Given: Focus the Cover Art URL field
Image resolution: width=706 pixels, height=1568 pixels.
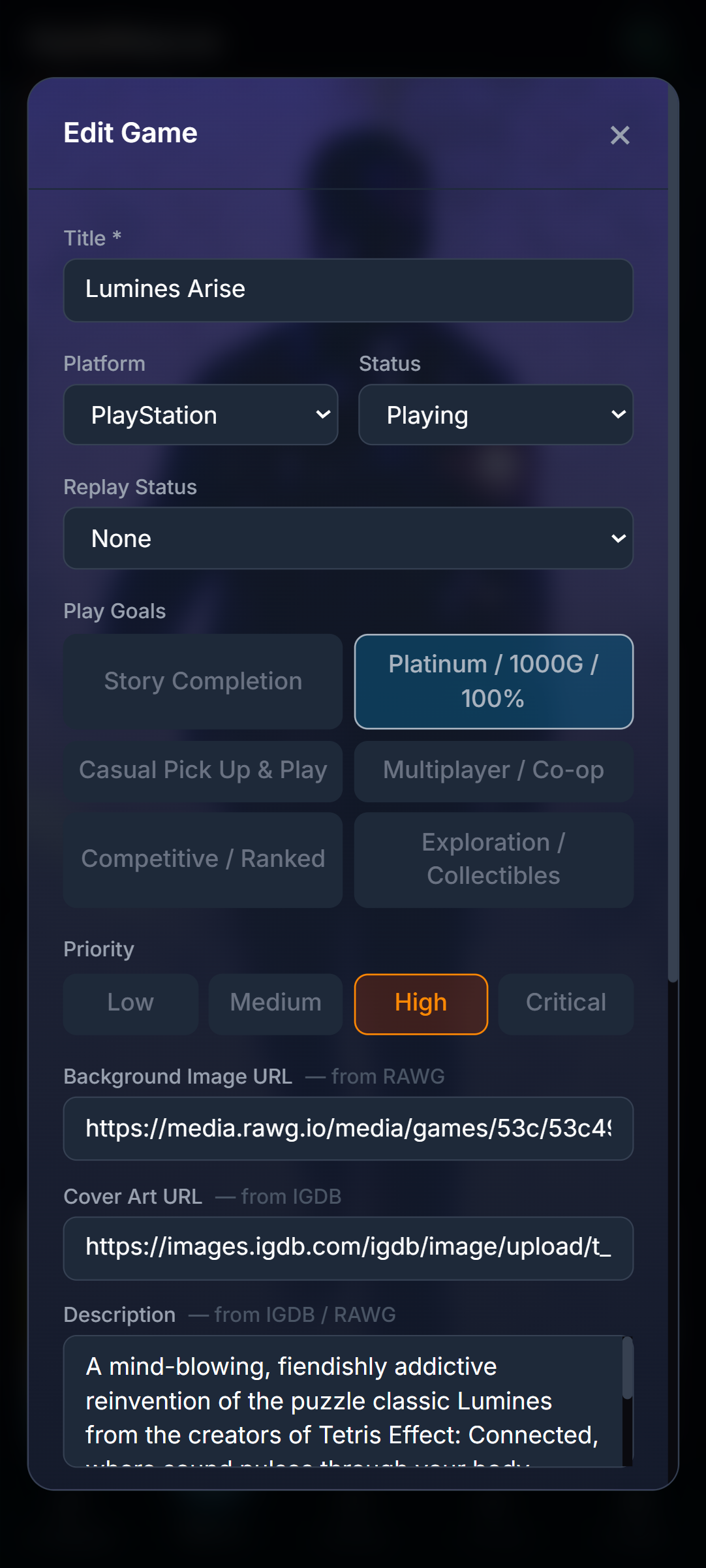Looking at the screenshot, I should coord(348,1248).
